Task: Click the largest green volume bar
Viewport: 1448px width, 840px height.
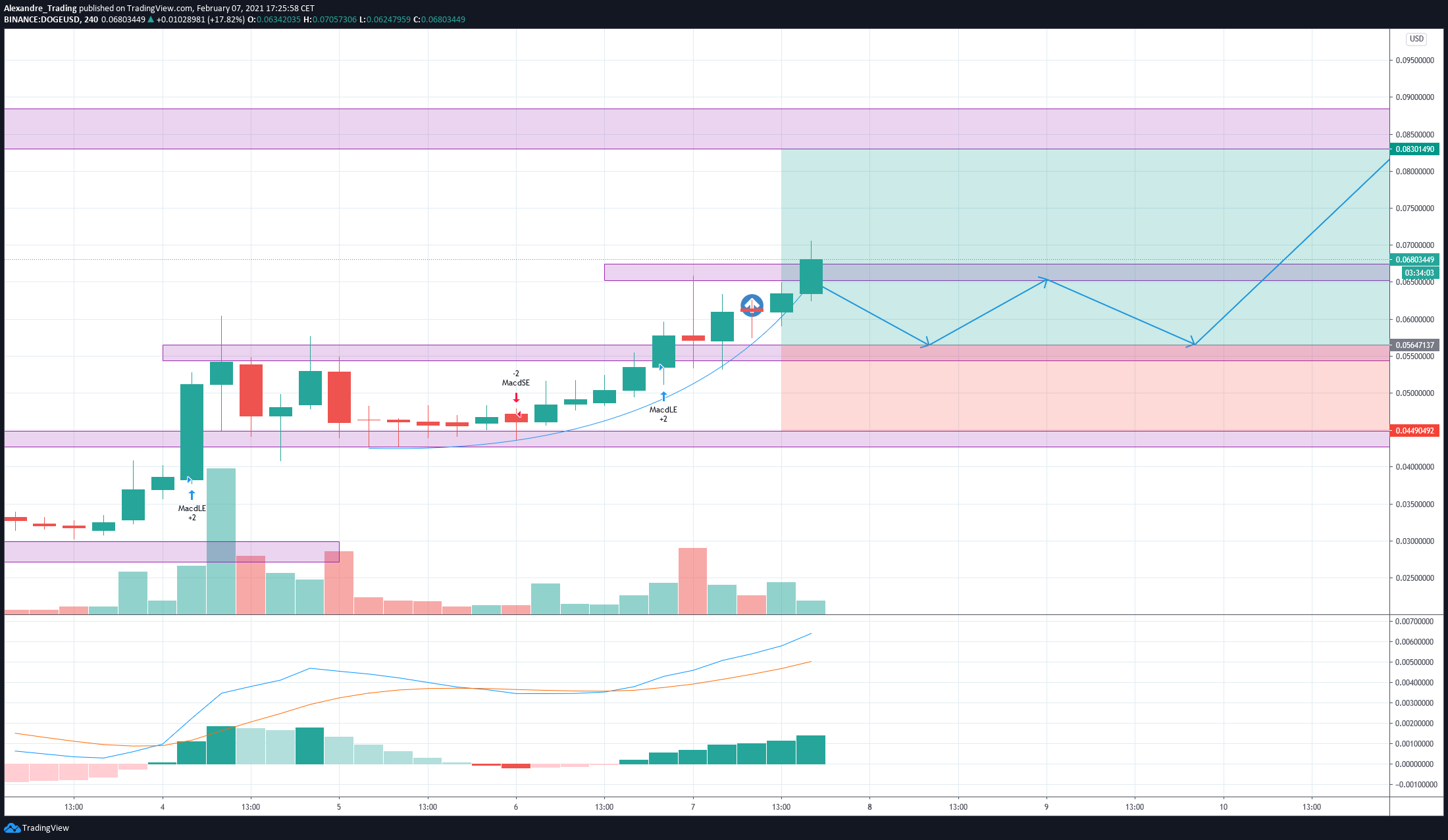Action: pos(221,541)
